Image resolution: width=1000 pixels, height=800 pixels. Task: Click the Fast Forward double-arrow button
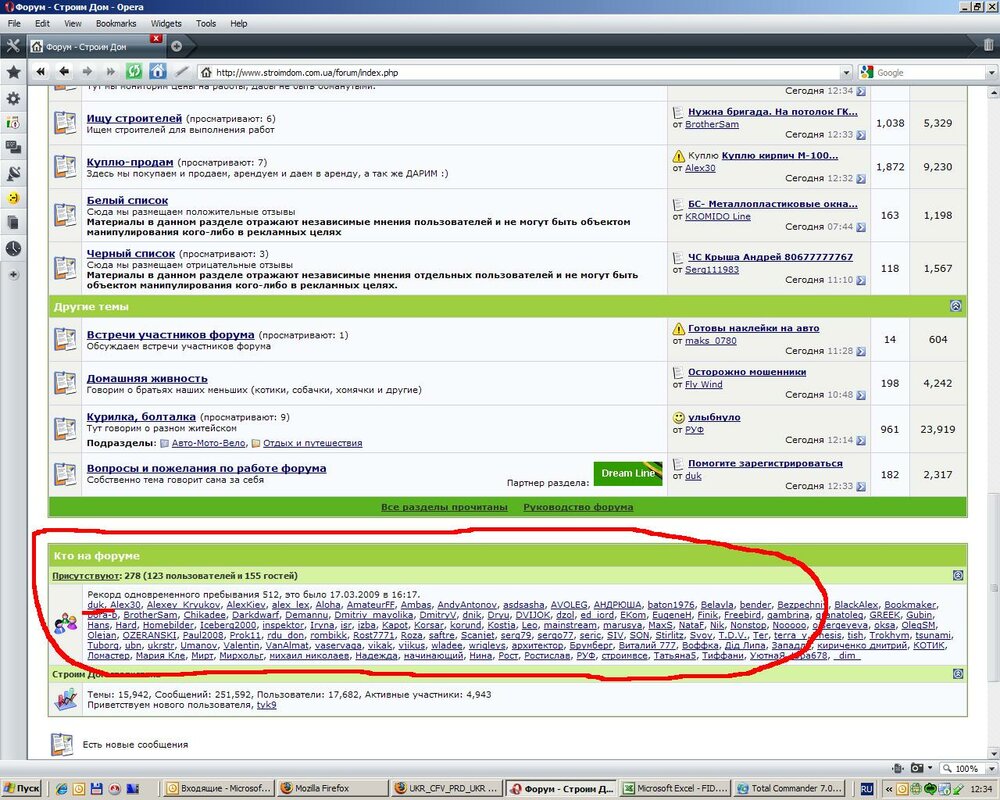110,71
